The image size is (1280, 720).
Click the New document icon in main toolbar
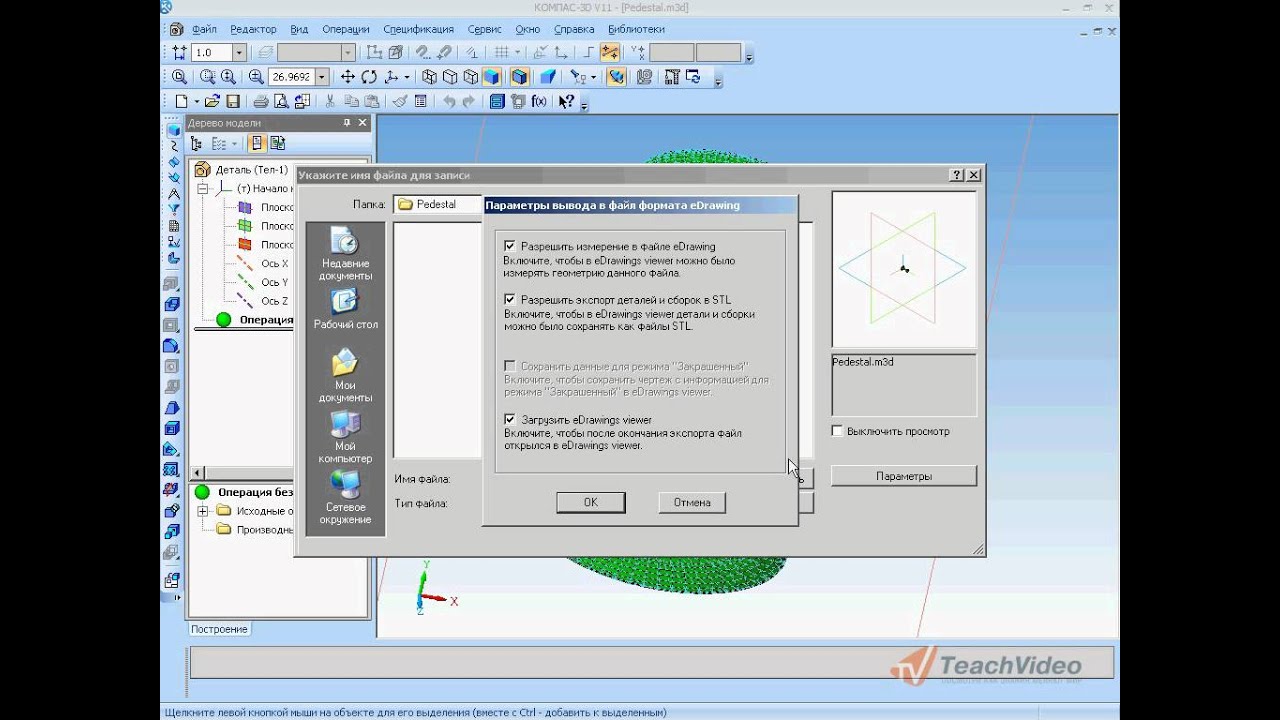(181, 101)
